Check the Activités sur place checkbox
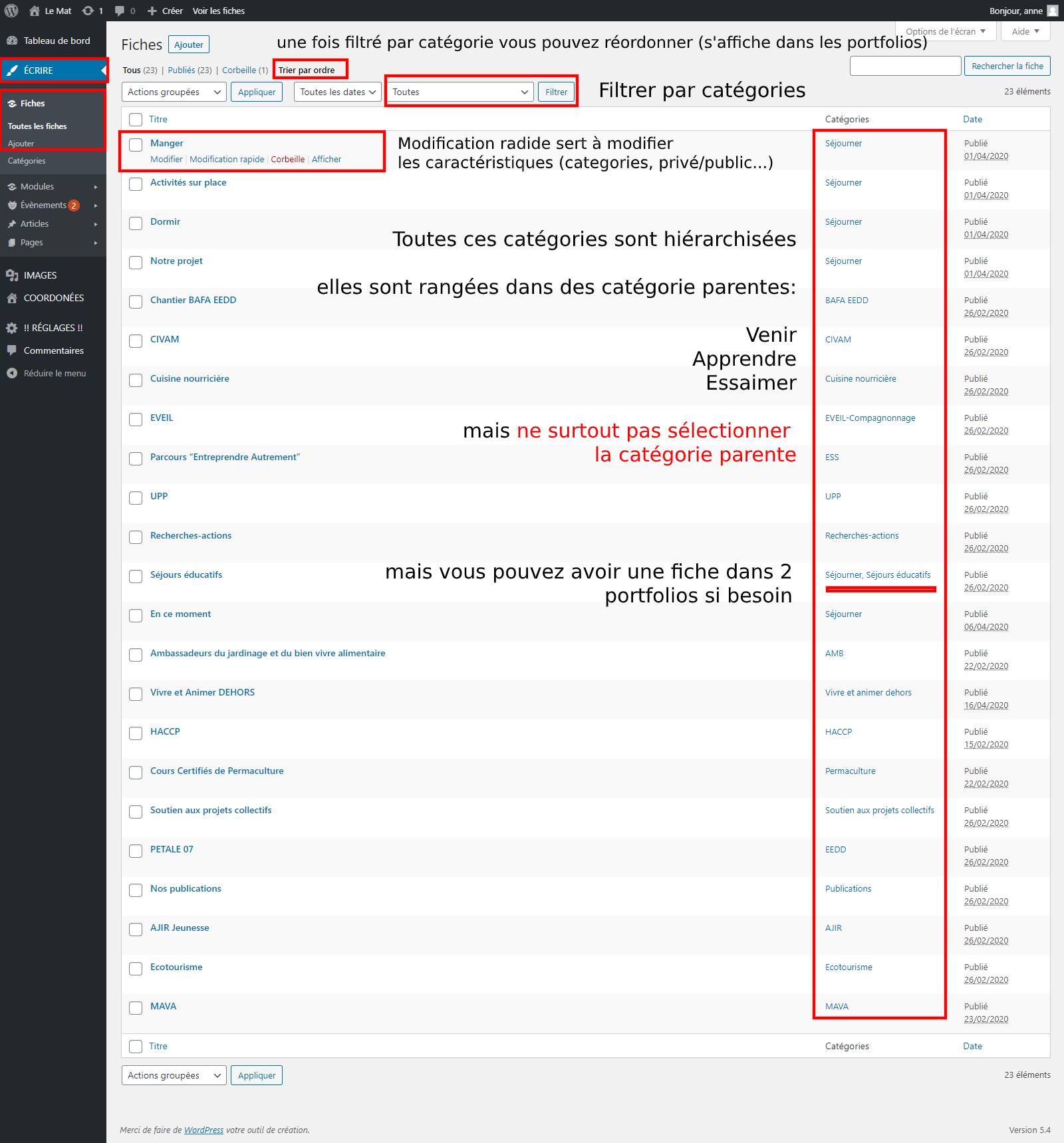This screenshot has width=1064, height=1143. point(136,184)
